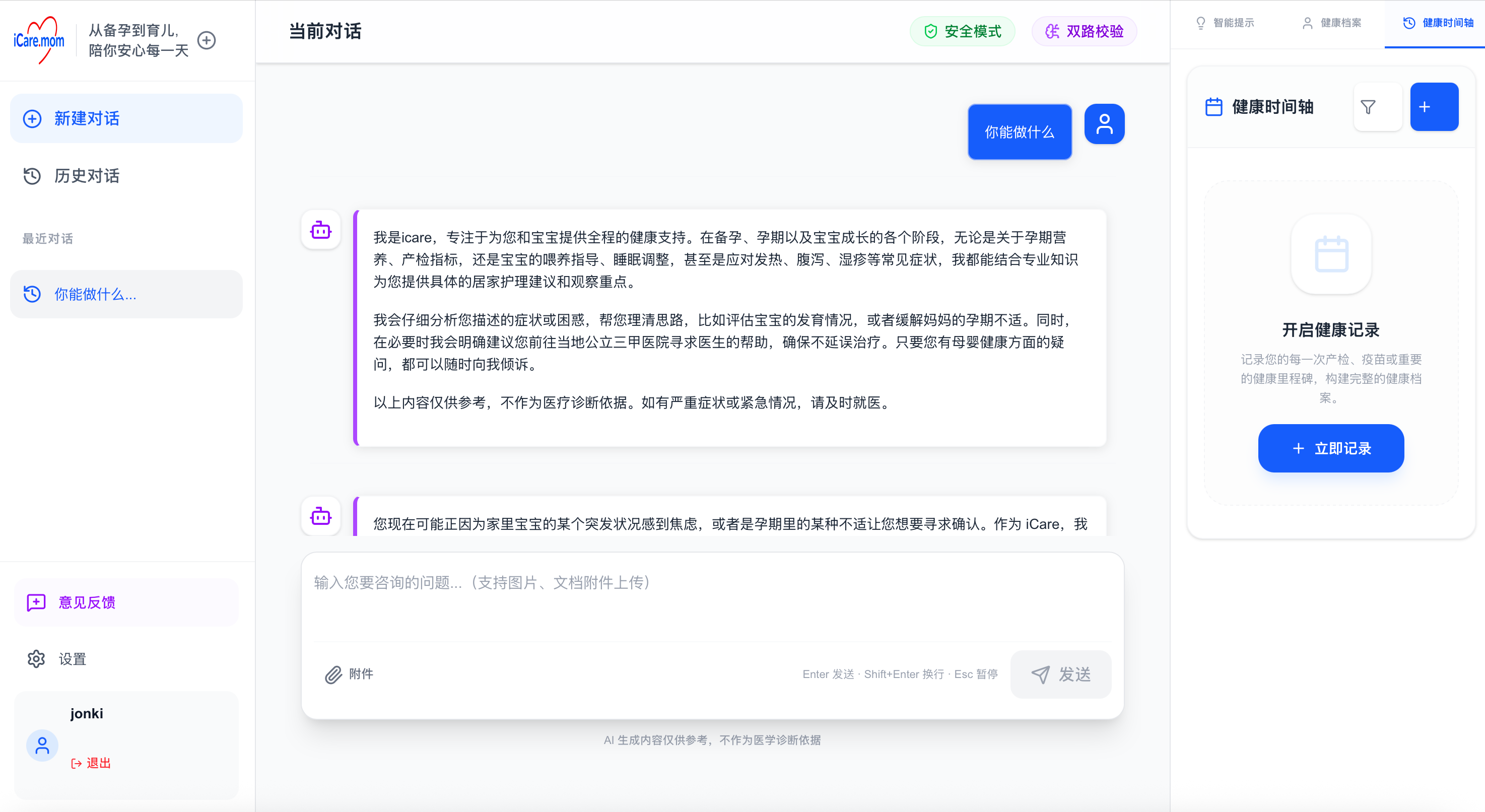
Task: Click 当前对话 heading
Action: point(324,31)
